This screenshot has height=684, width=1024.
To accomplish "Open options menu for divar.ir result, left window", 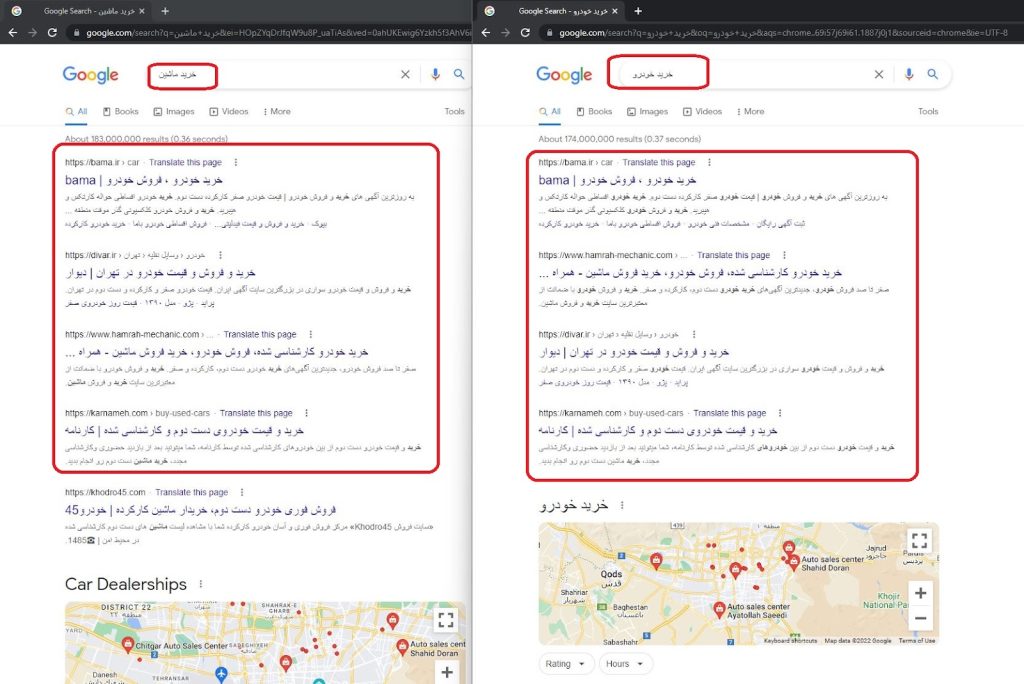I will [x=220, y=255].
